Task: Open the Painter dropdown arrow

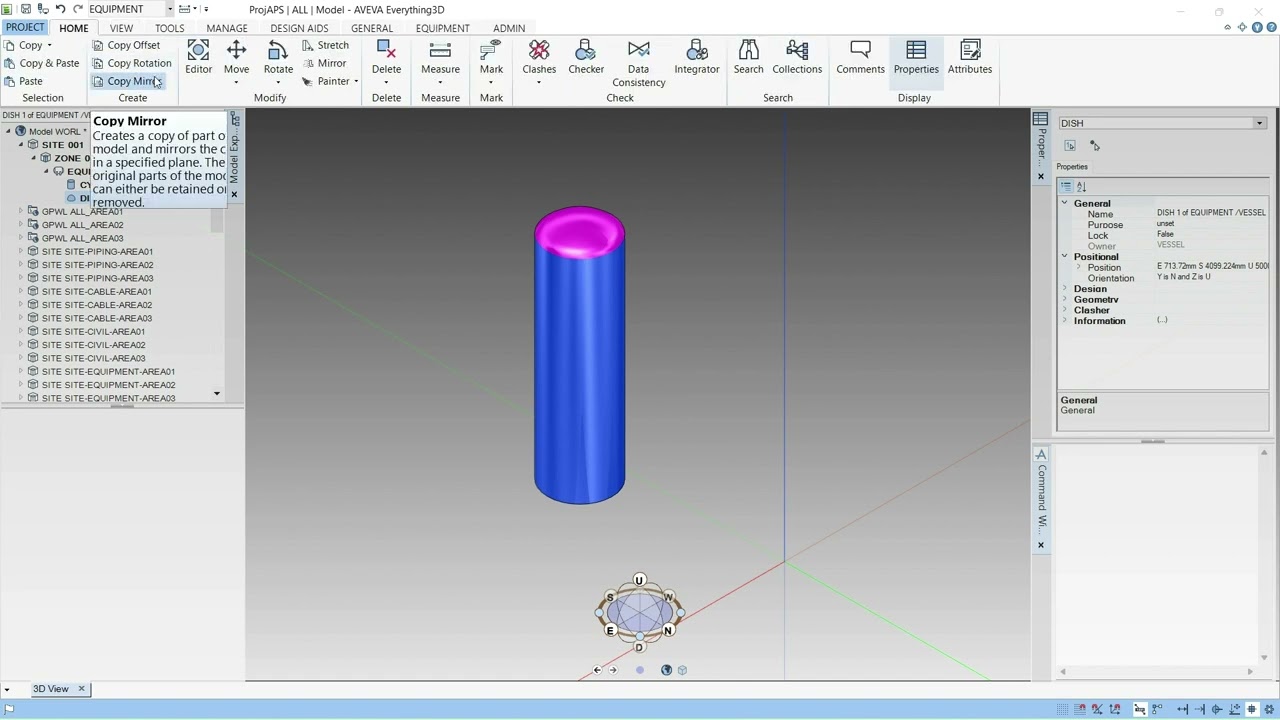Action: click(x=355, y=81)
